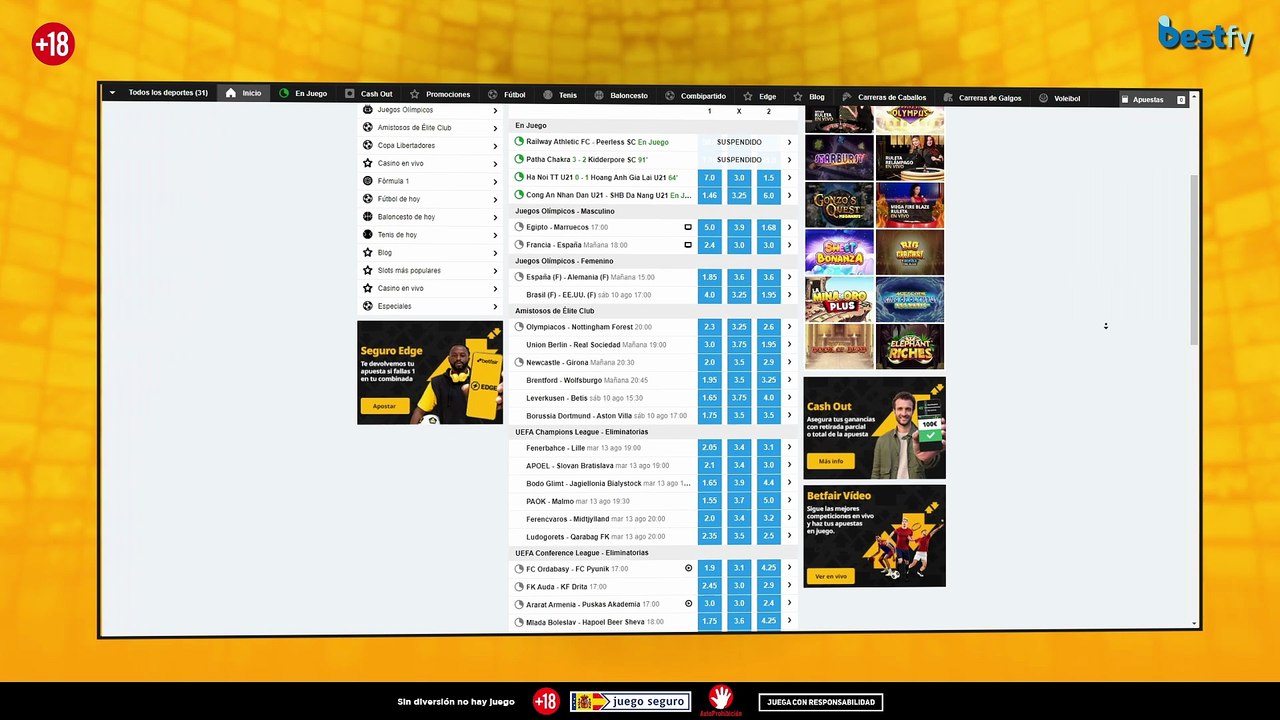This screenshot has height=720, width=1280.
Task: Go to the Fútbol tab
Action: pos(507,95)
